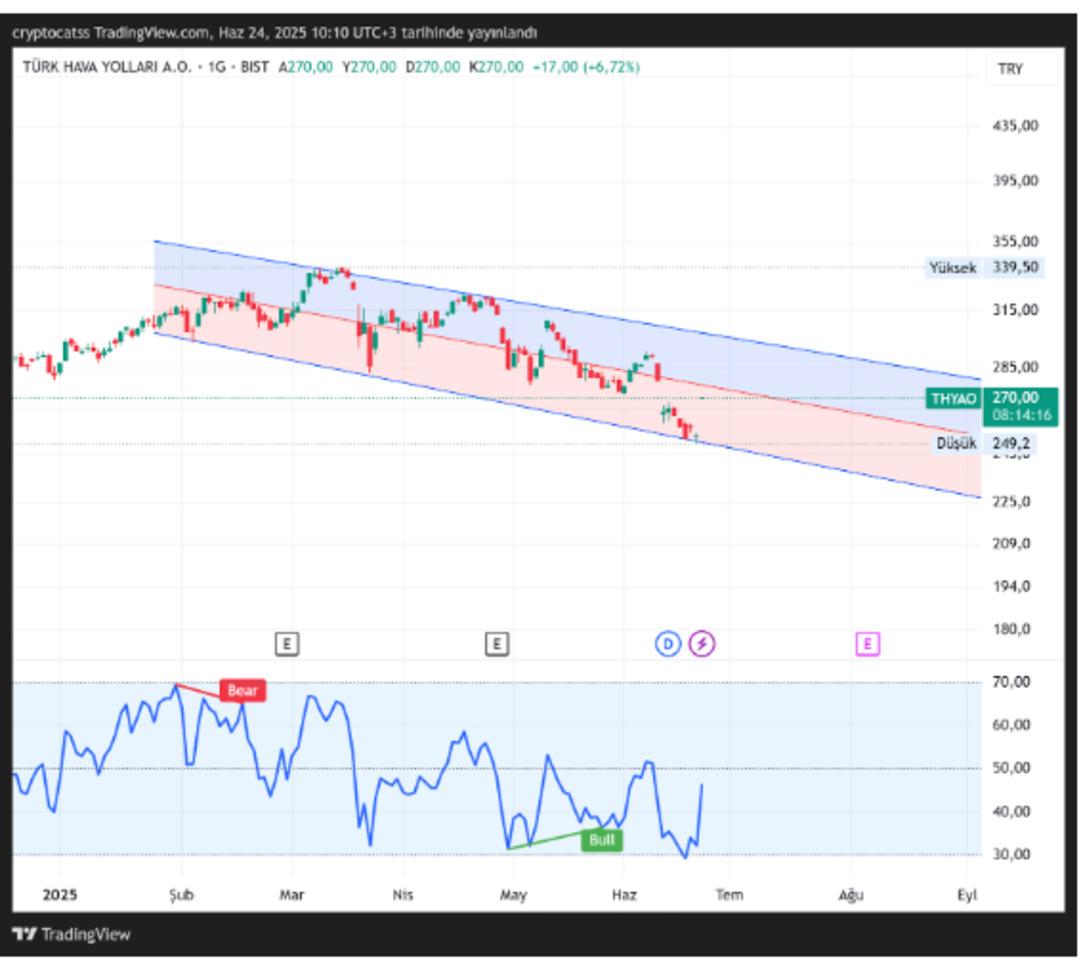Click the RSI 70,00 level label

pyautogui.click(x=1011, y=682)
